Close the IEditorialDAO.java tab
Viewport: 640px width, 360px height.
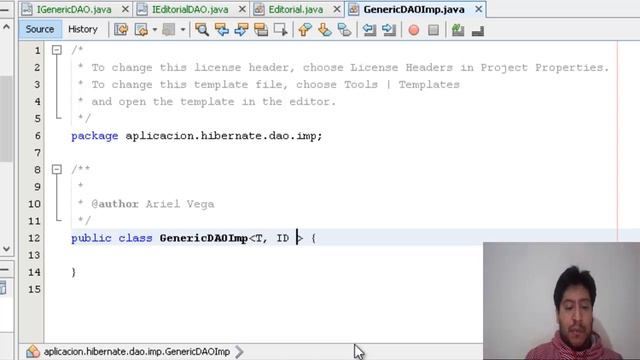click(x=242, y=9)
